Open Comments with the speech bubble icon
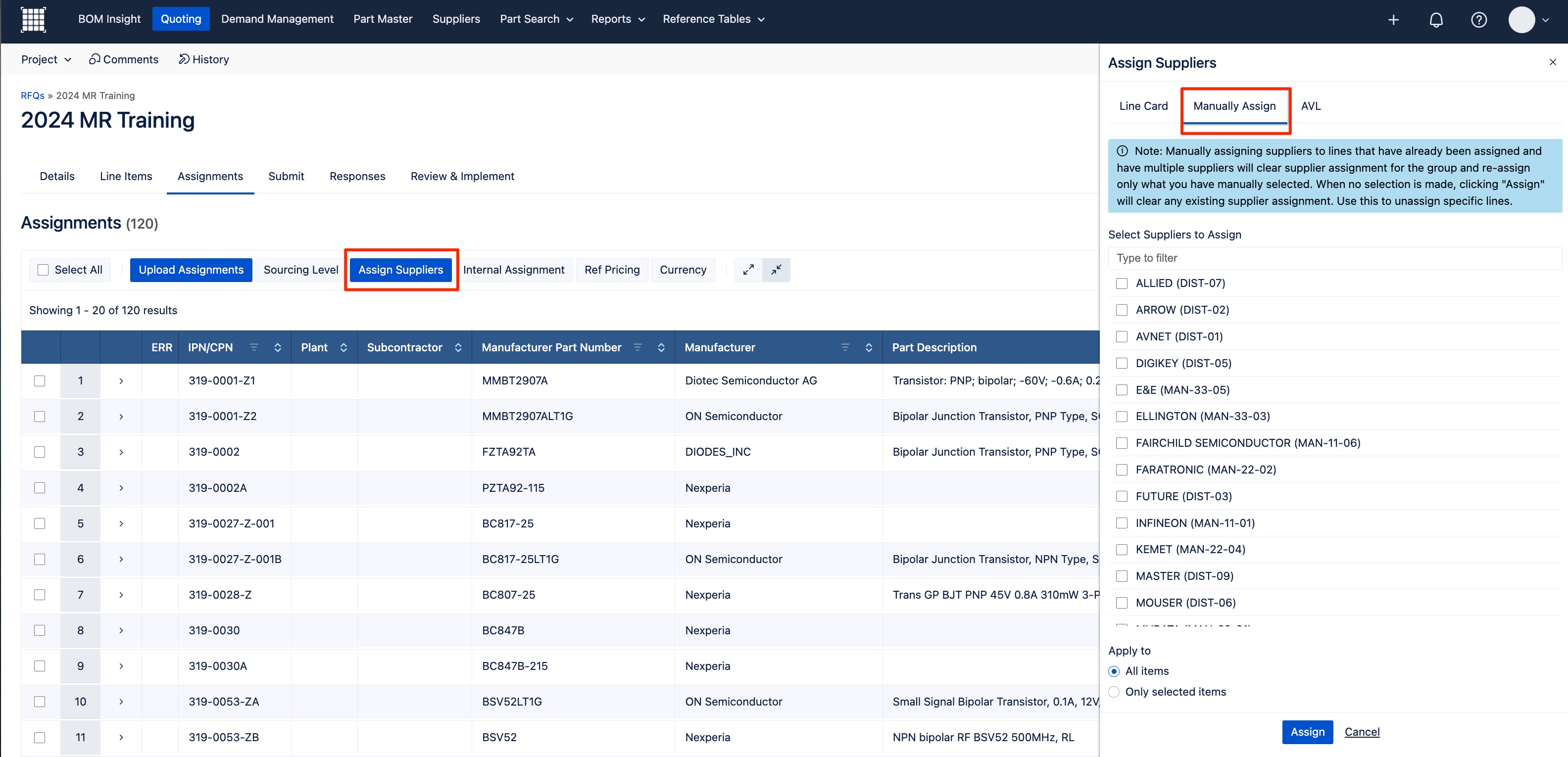The image size is (1568, 757). click(x=124, y=59)
